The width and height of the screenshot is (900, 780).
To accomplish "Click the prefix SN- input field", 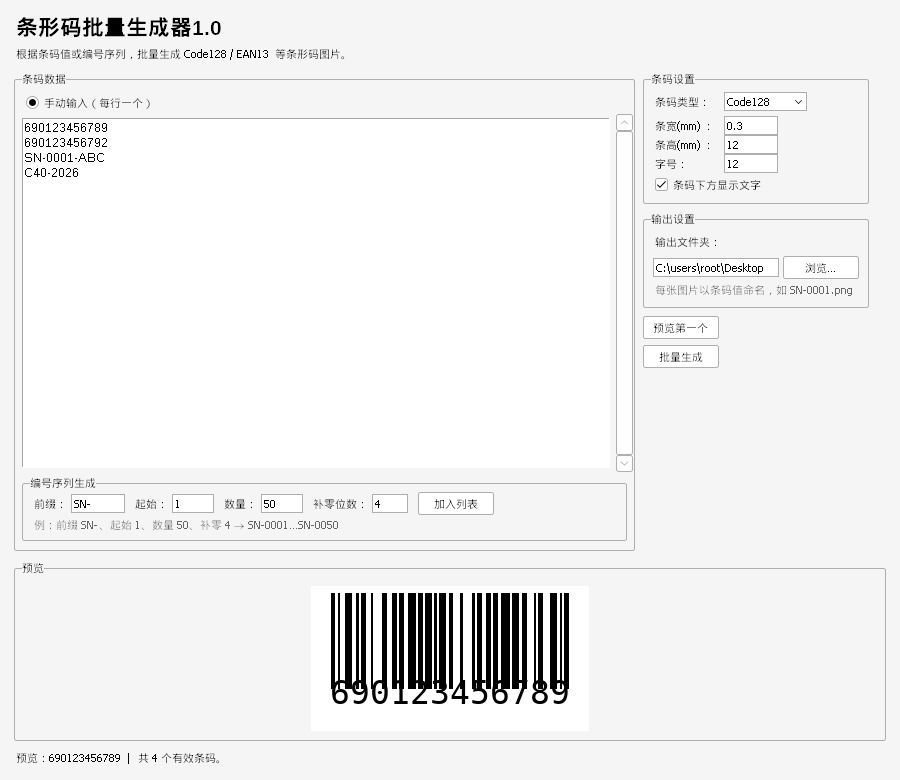I will [98, 504].
